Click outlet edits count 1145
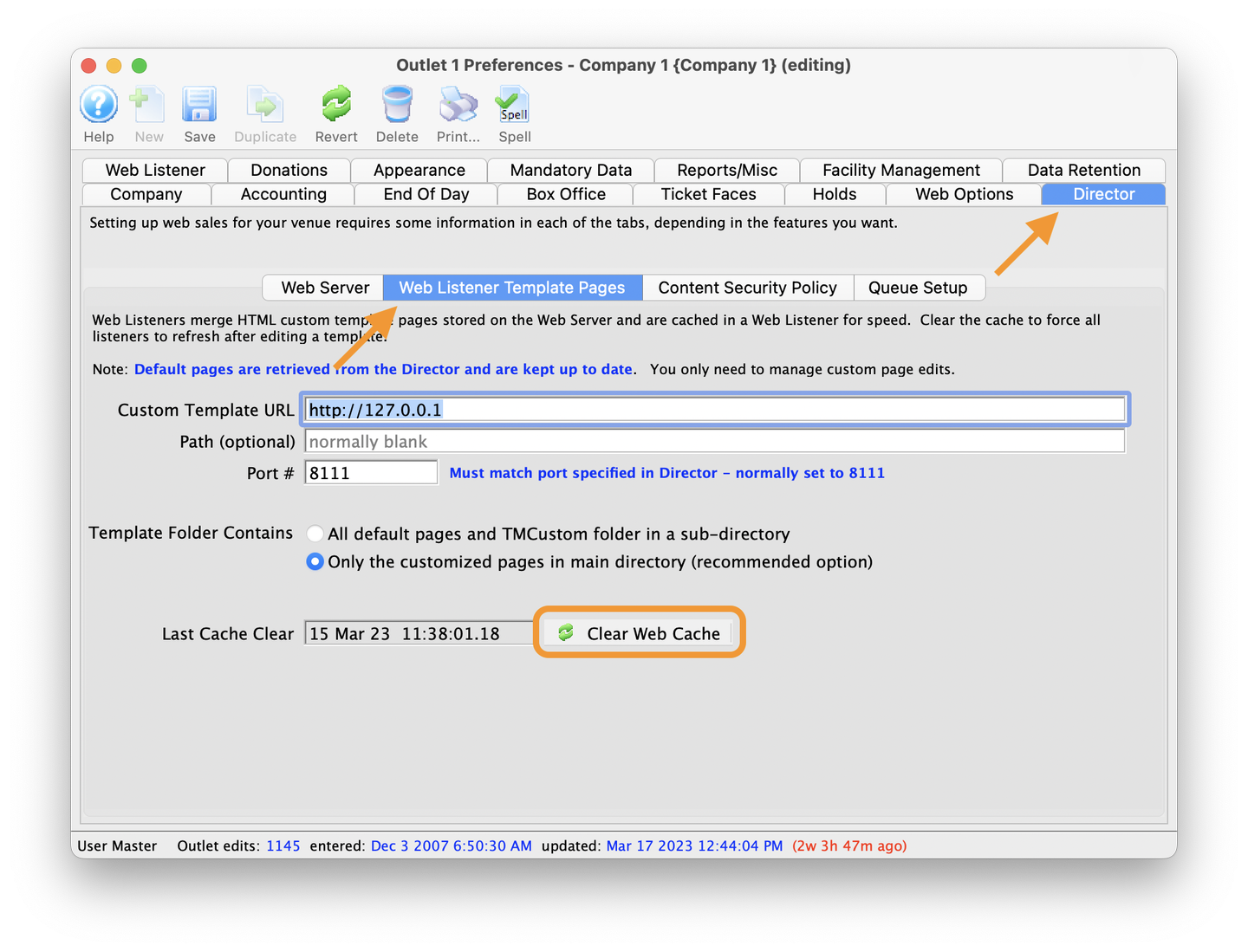Screen dimensions: 1248x952 [283, 845]
